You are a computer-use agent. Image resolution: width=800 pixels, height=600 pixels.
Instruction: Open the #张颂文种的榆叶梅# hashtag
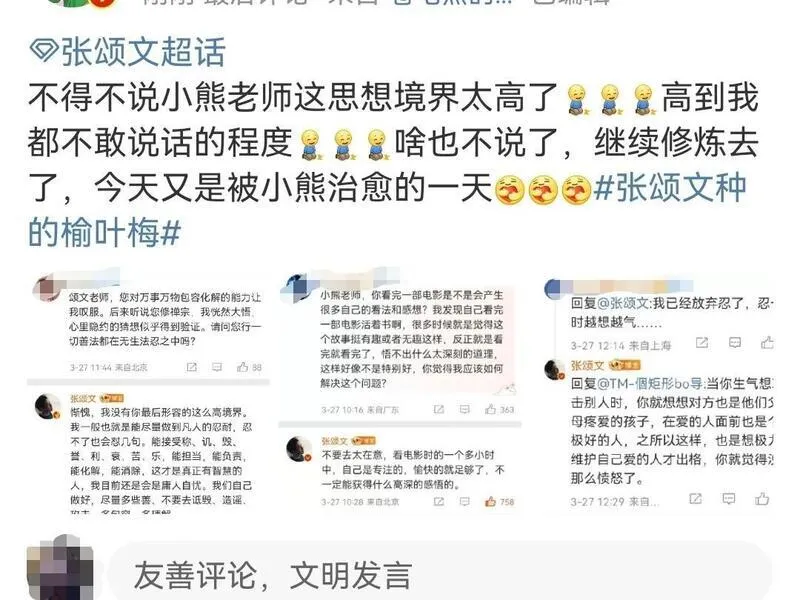(x=388, y=210)
